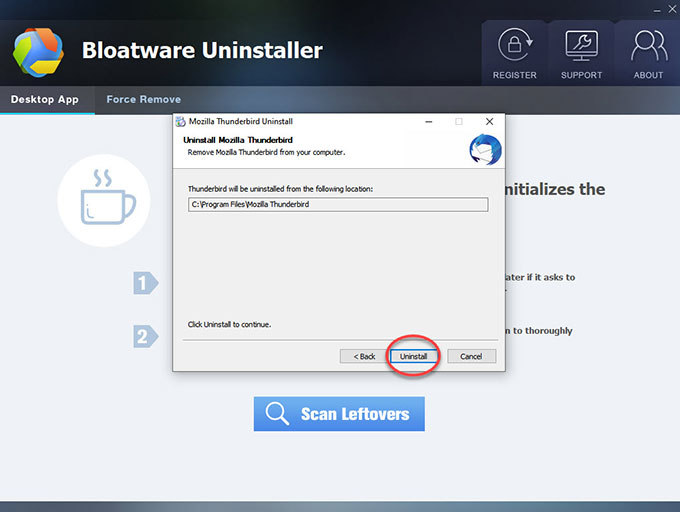Click the Scan Leftovers button
680x512 pixels.
tap(339, 414)
